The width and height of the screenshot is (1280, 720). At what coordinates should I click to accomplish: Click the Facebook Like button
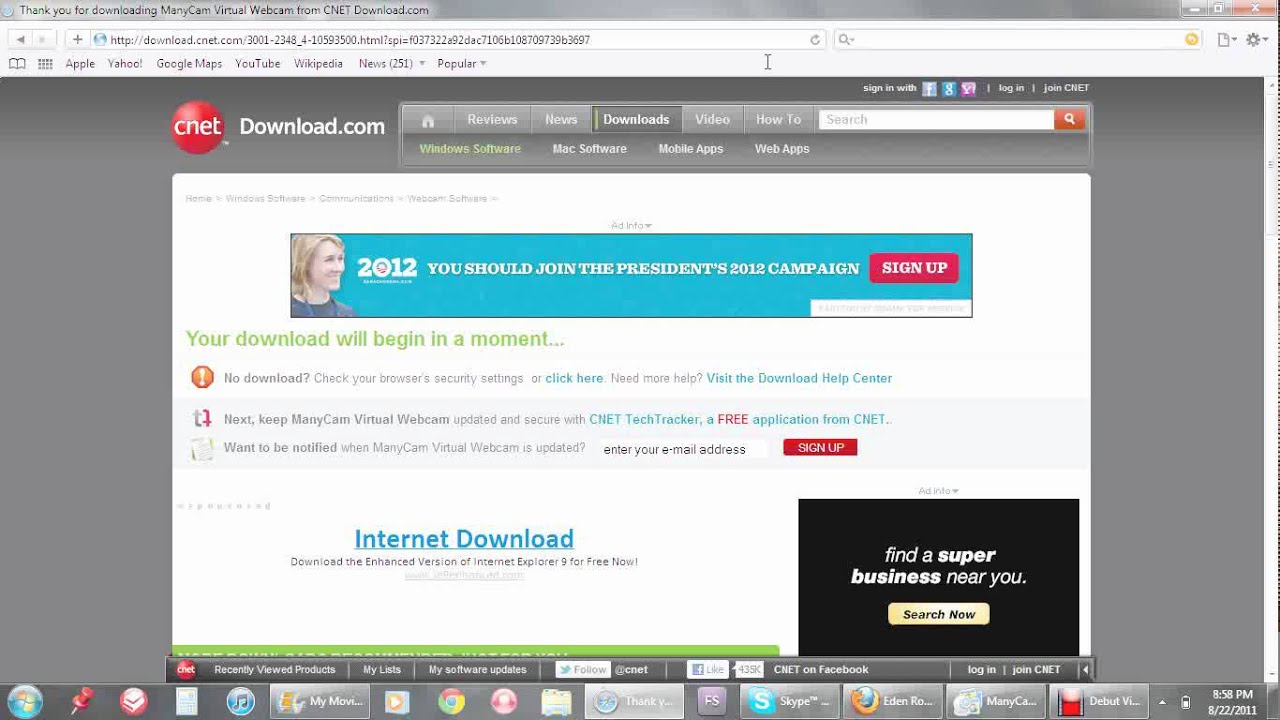[x=708, y=670]
